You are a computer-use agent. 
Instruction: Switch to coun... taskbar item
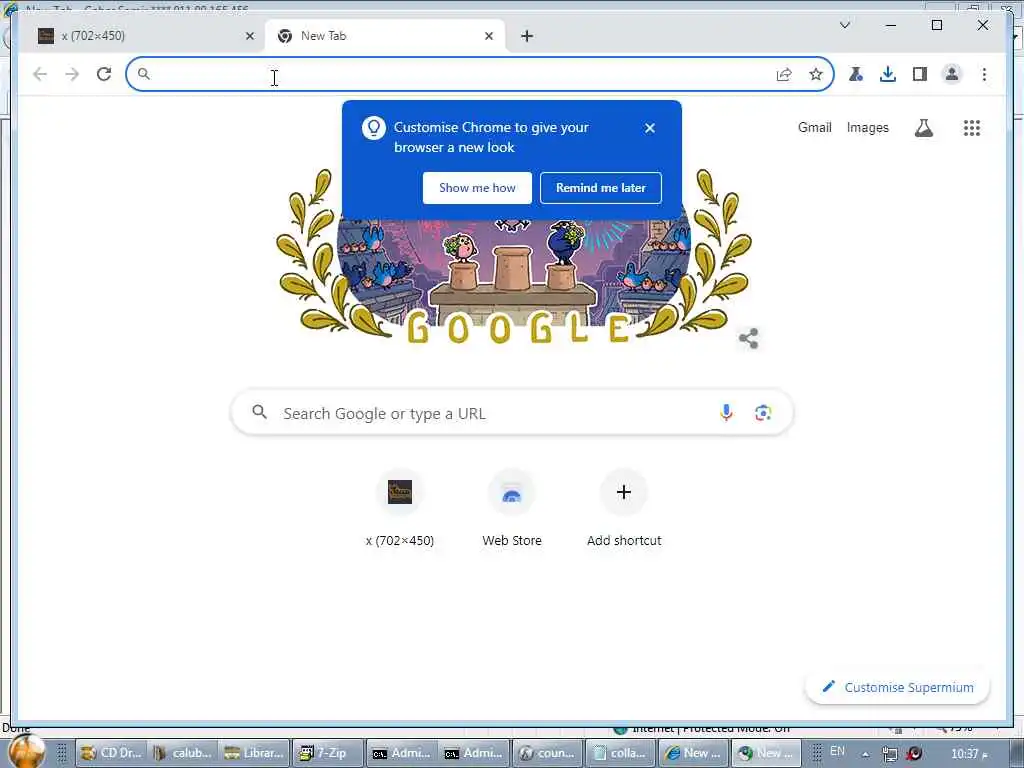[547, 754]
